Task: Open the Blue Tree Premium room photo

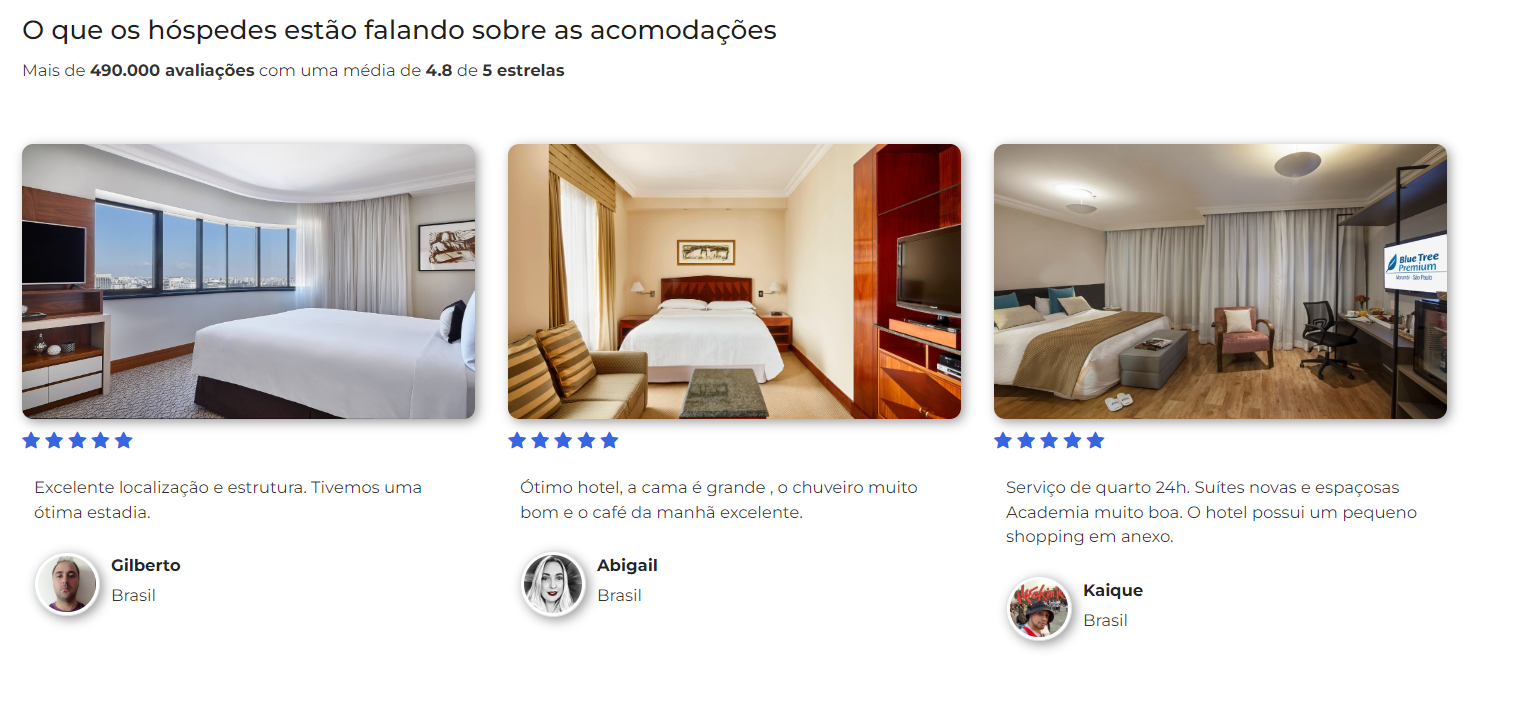Action: 1220,281
